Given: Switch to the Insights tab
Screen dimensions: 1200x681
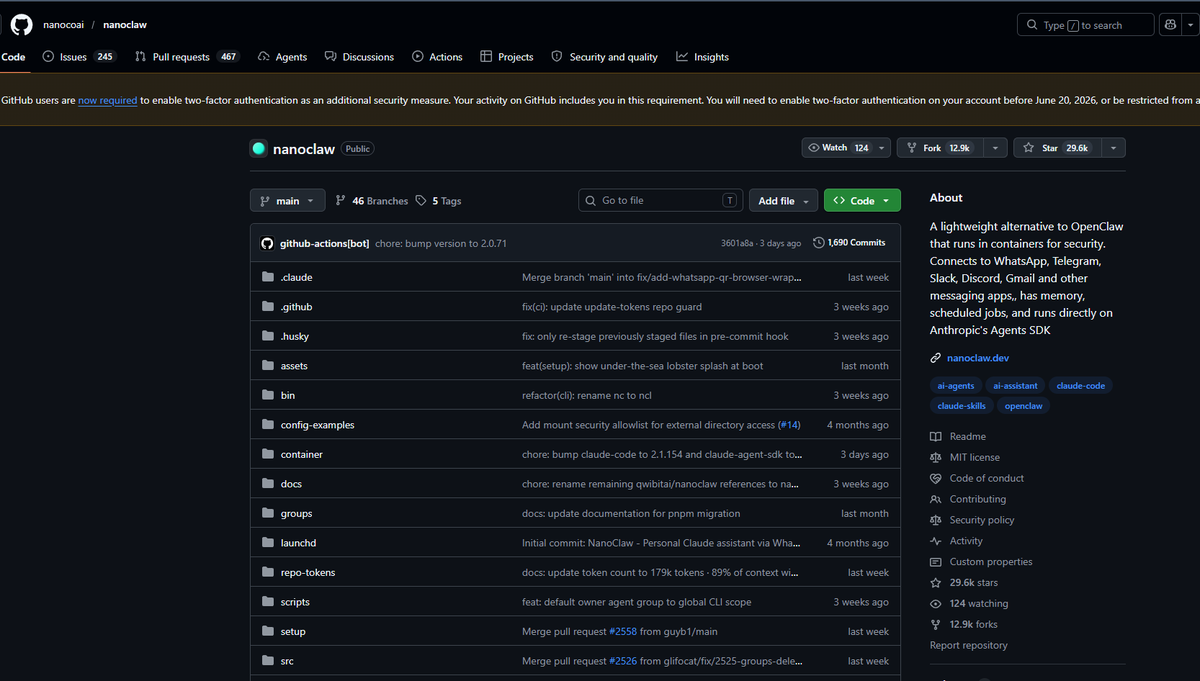Looking at the screenshot, I should click(x=702, y=57).
